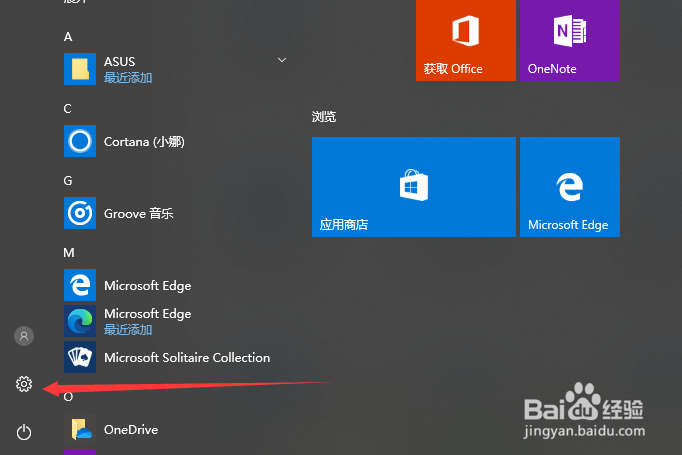Click letter C group header
Screen dimensions: 682x455
click(x=67, y=108)
